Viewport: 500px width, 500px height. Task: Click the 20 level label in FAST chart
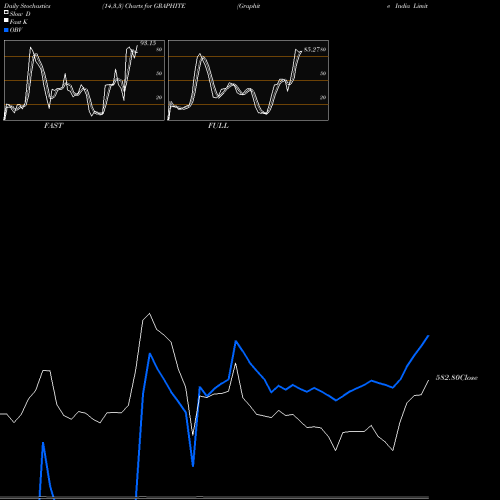[x=159, y=97]
